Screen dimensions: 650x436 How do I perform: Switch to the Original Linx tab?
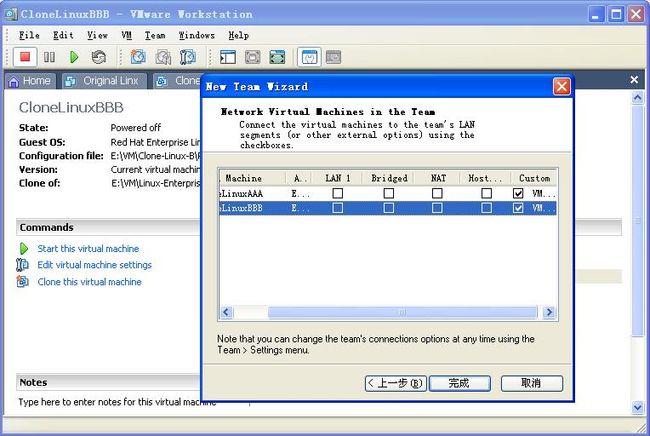click(104, 81)
